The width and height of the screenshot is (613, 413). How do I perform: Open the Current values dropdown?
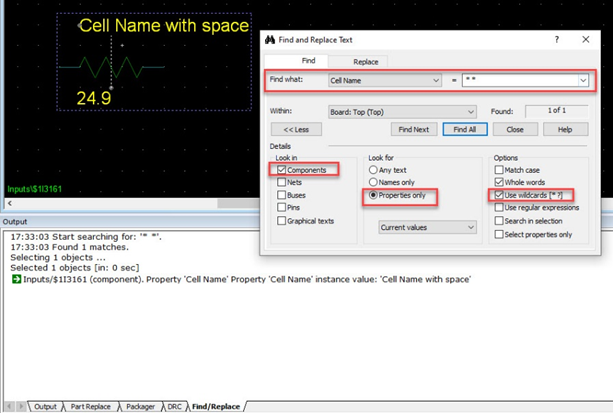(x=427, y=227)
